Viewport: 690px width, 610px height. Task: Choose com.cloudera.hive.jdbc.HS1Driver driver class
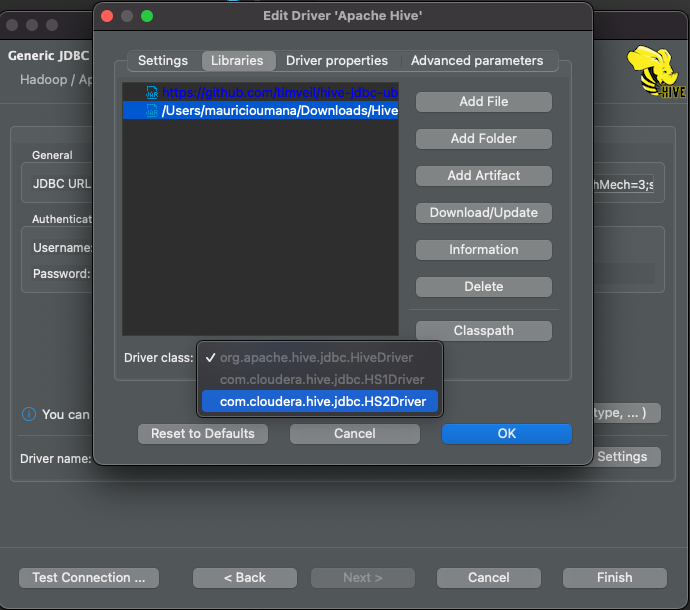[x=320, y=379]
